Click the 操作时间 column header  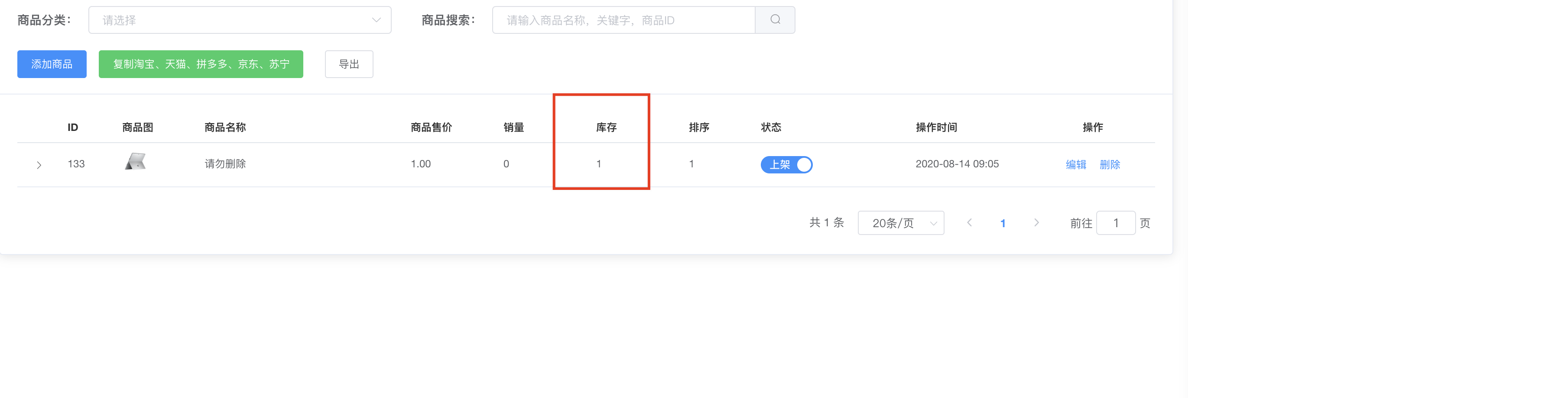[937, 127]
